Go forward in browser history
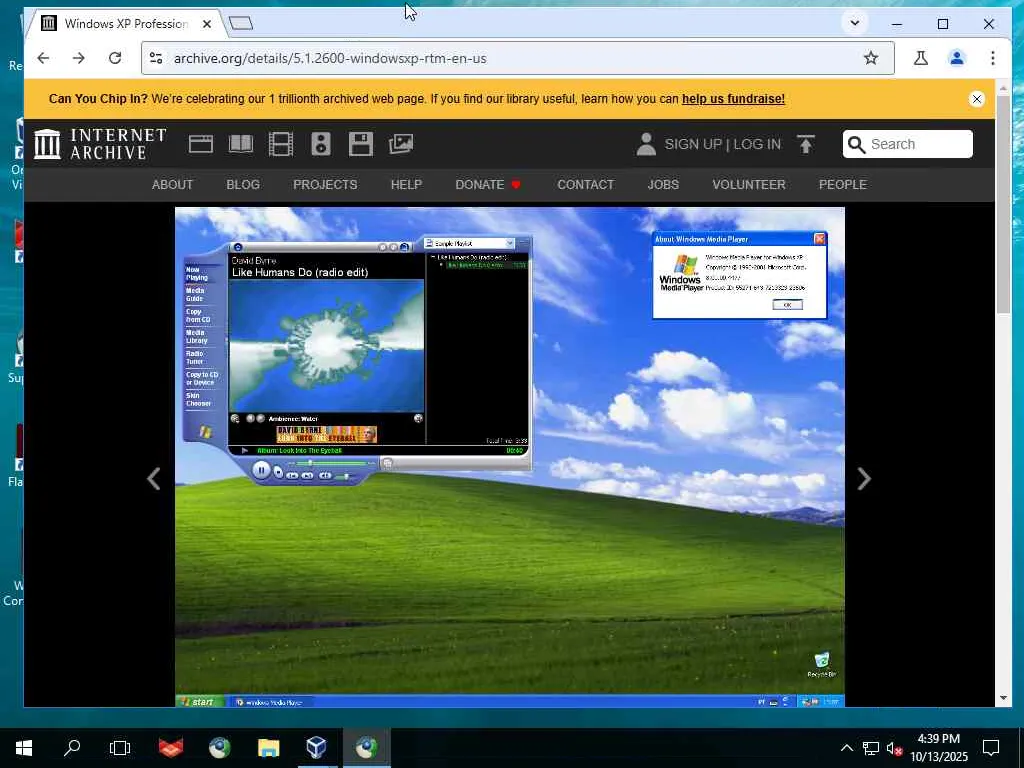This screenshot has height=768, width=1024. 79,58
